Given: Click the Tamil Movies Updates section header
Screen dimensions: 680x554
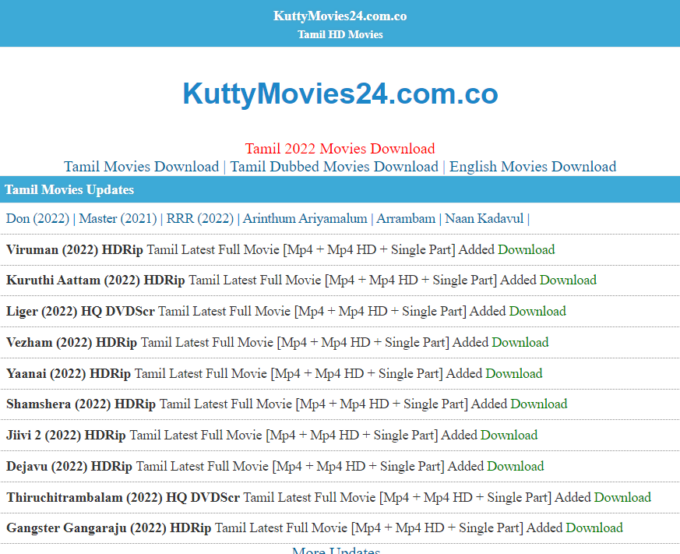Looking at the screenshot, I should click(x=340, y=190).
